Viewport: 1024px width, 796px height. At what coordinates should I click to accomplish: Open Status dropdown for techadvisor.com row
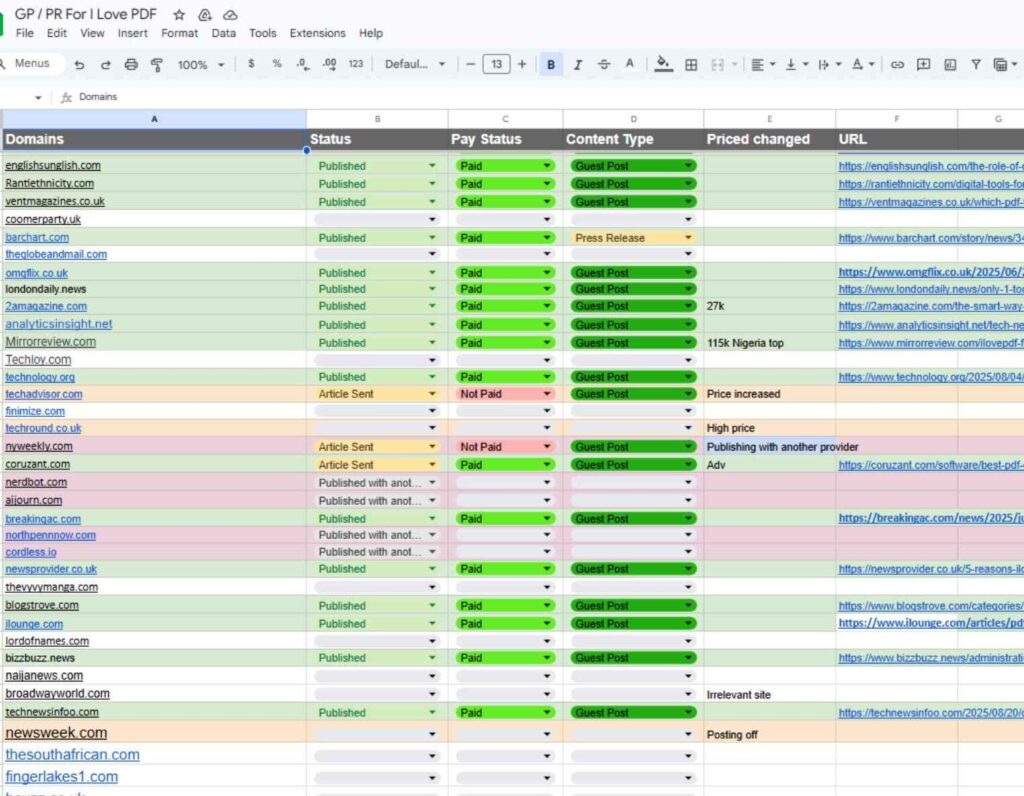[x=432, y=395]
